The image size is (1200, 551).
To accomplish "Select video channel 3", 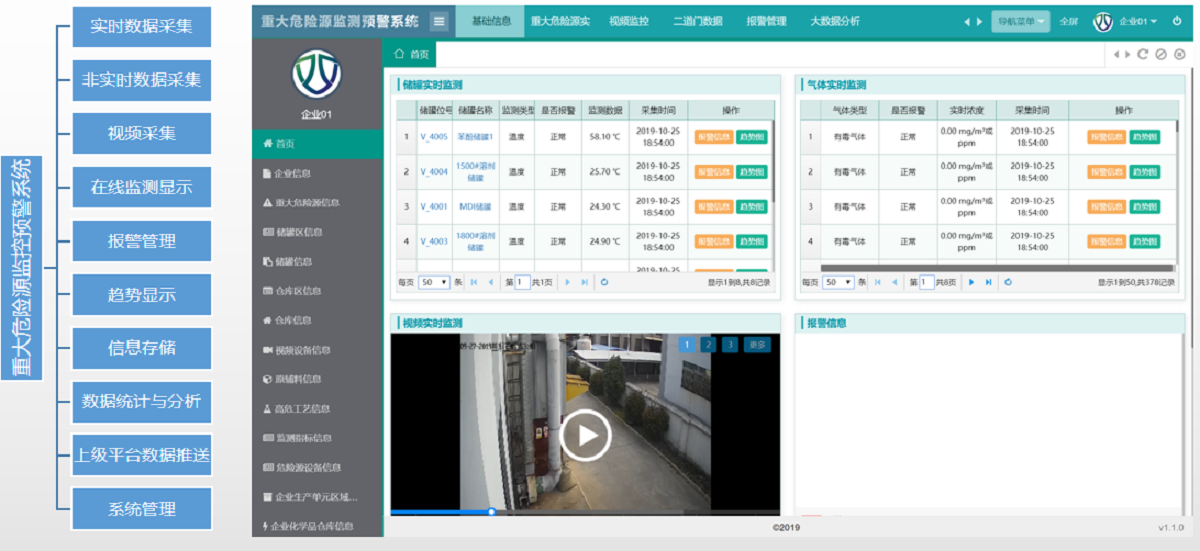I will click(730, 344).
